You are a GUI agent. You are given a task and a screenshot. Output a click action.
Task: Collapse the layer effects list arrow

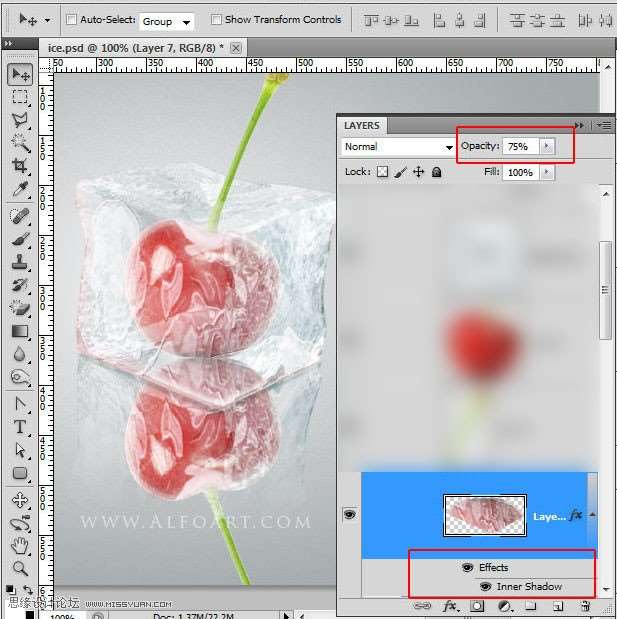pyautogui.click(x=593, y=515)
